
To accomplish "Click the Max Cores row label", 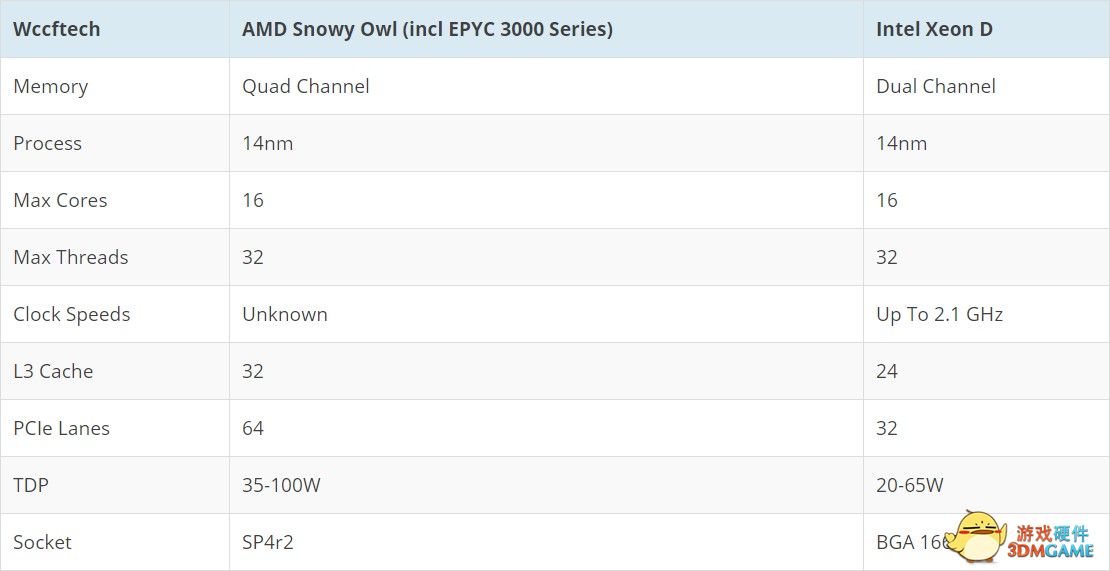I will [60, 200].
